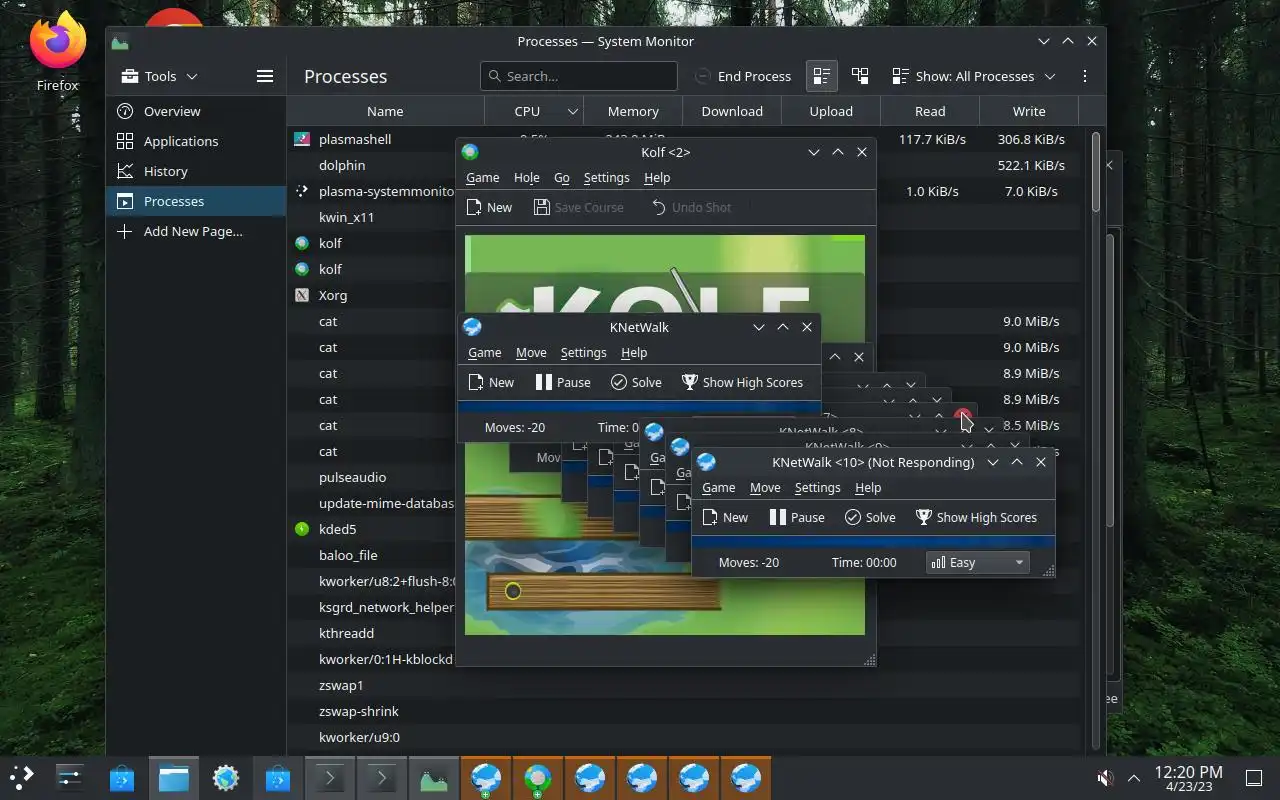This screenshot has height=800, width=1280.
Task: Sort processes by the Upload column
Action: coord(831,111)
